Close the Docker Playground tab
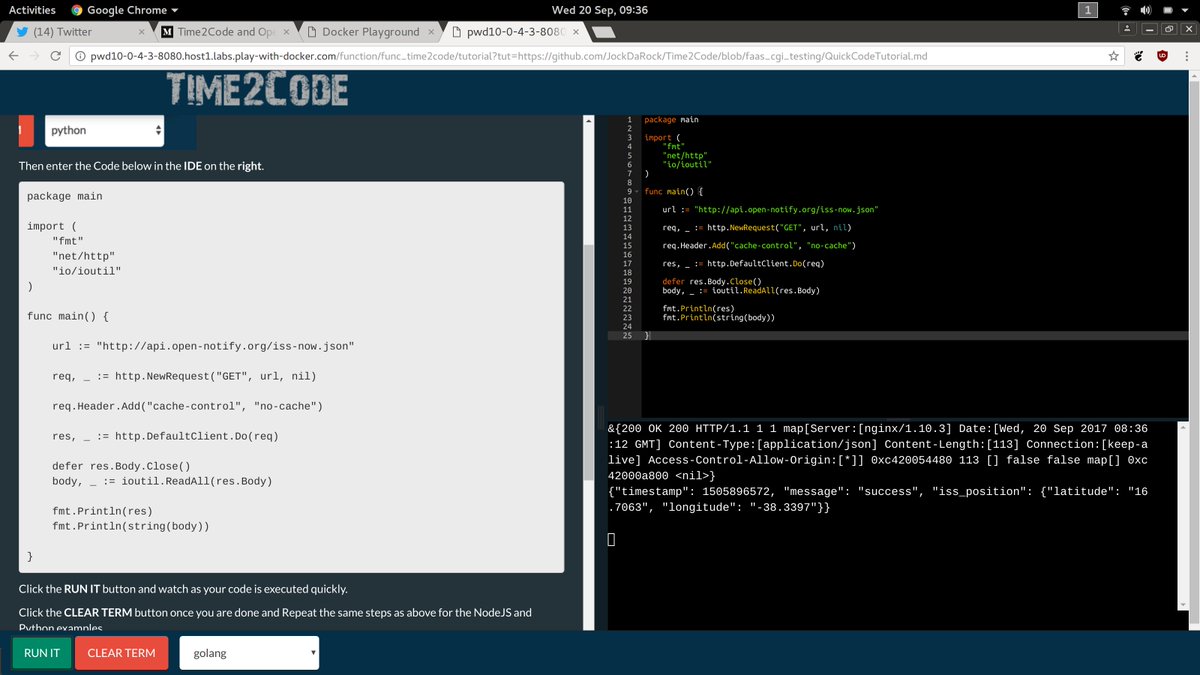This screenshot has width=1200, height=675. [x=431, y=32]
